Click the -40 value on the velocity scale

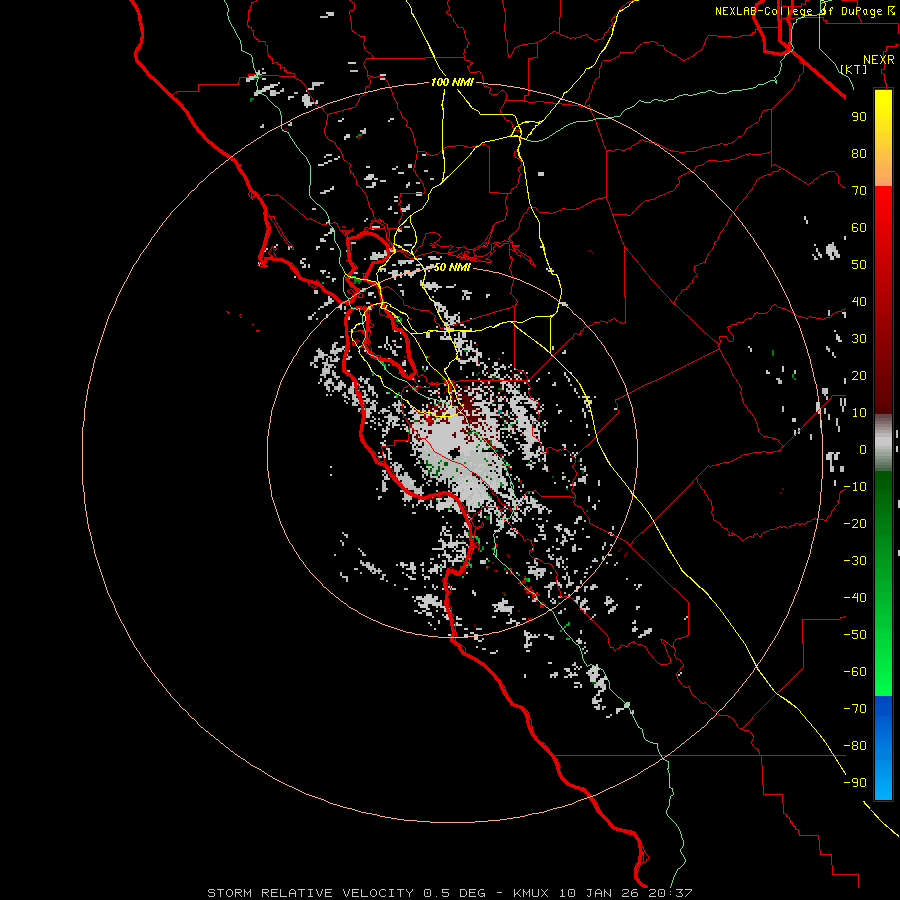point(855,598)
